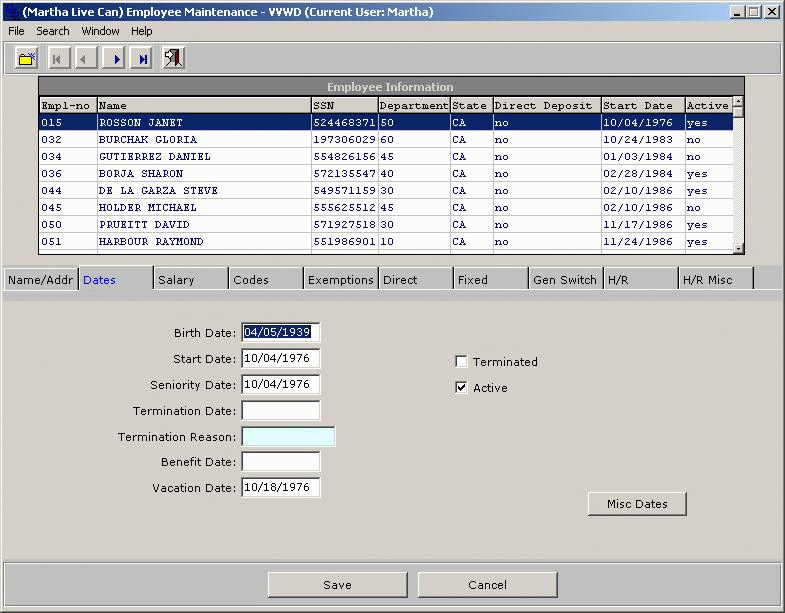Click the Cancel button
The image size is (785, 613).
point(487,585)
